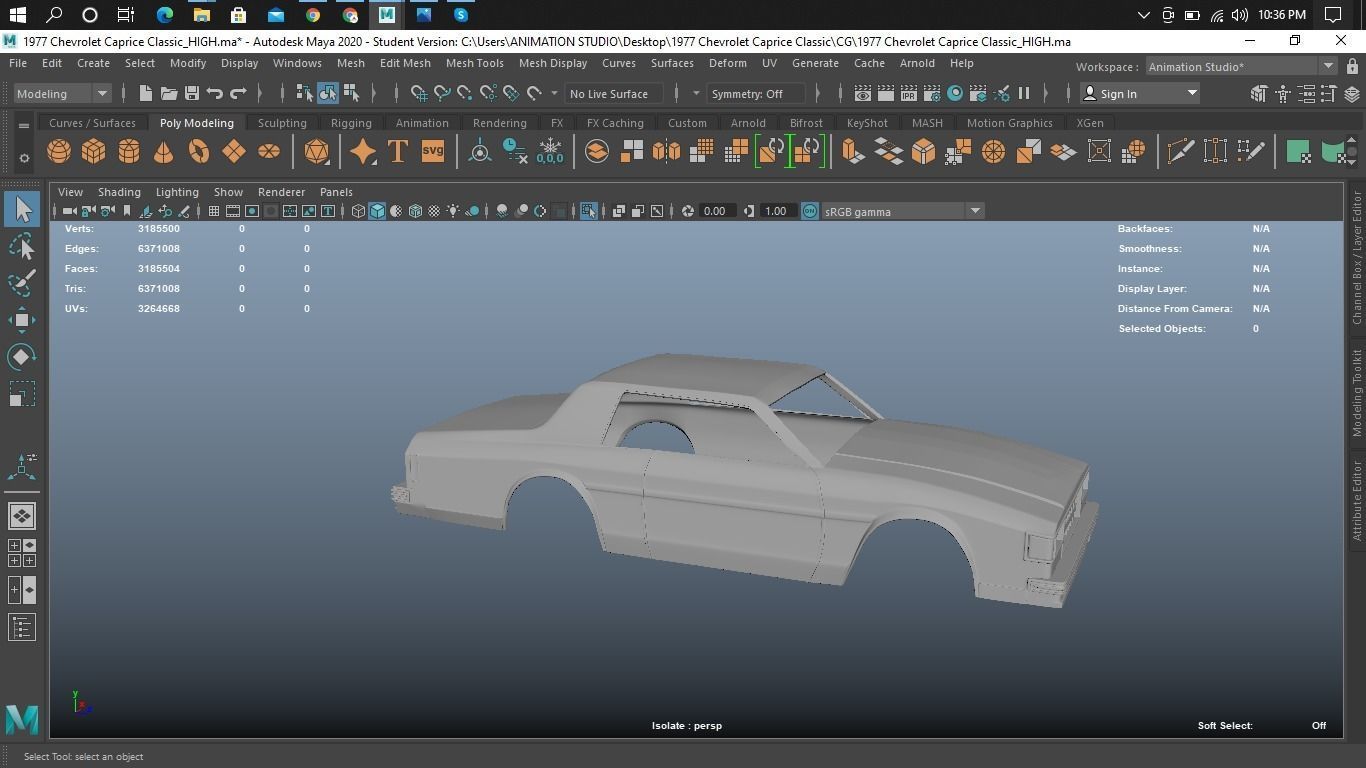Image resolution: width=1366 pixels, height=768 pixels.
Task: Create a polygon cube from the shelf
Action: pos(94,151)
